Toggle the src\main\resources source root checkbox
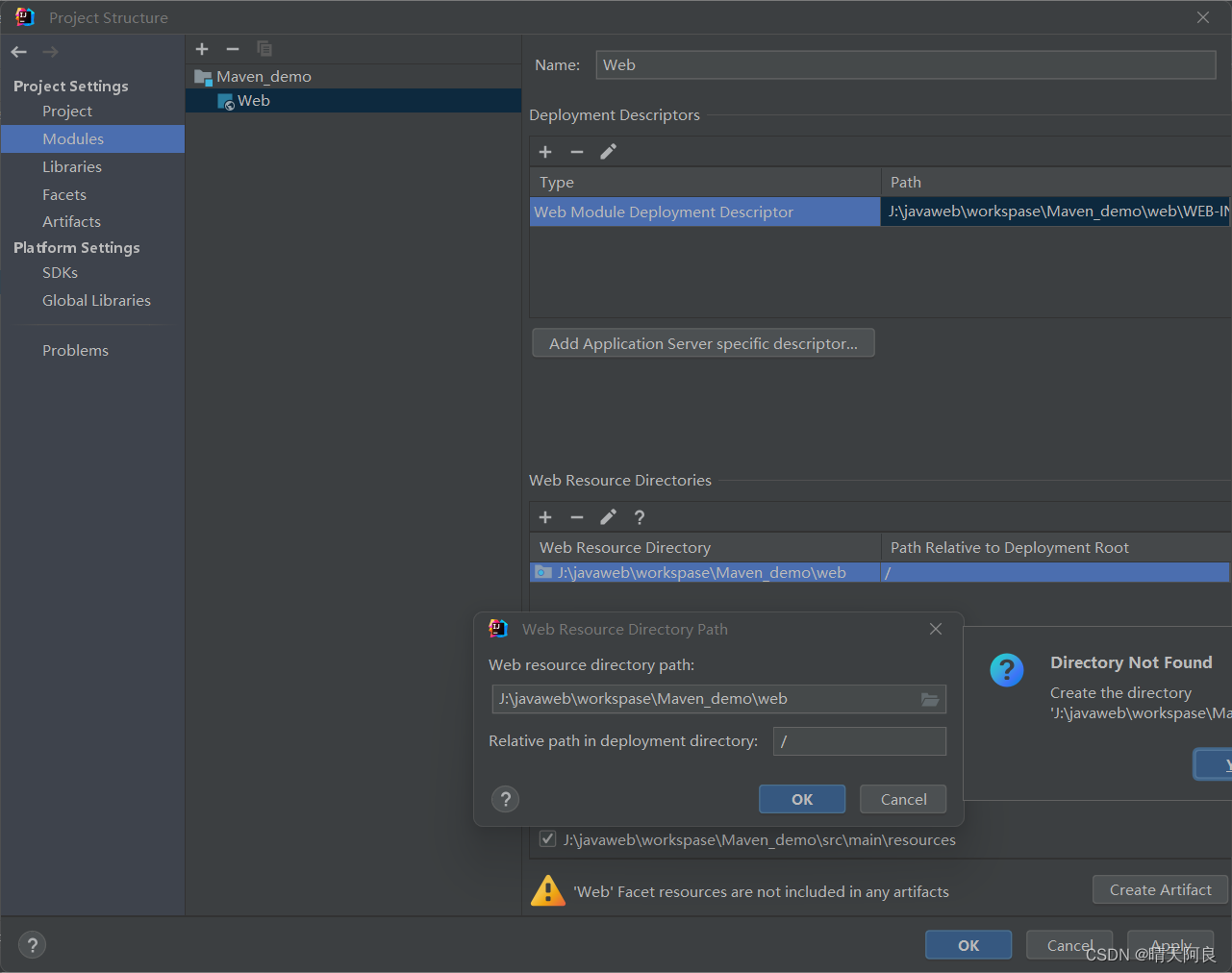Image resolution: width=1232 pixels, height=973 pixels. pyautogui.click(x=547, y=838)
